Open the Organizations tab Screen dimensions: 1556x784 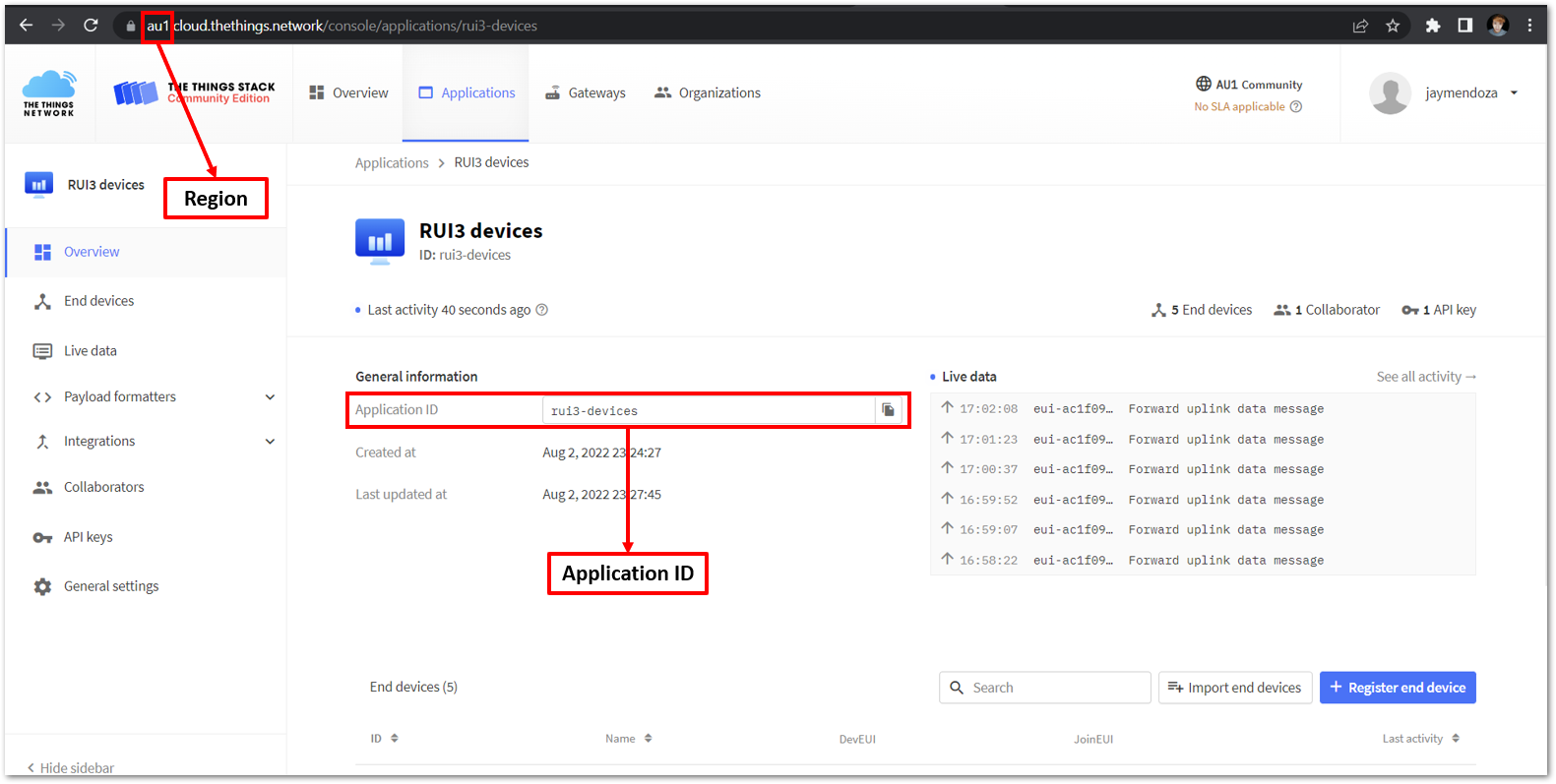tap(708, 93)
